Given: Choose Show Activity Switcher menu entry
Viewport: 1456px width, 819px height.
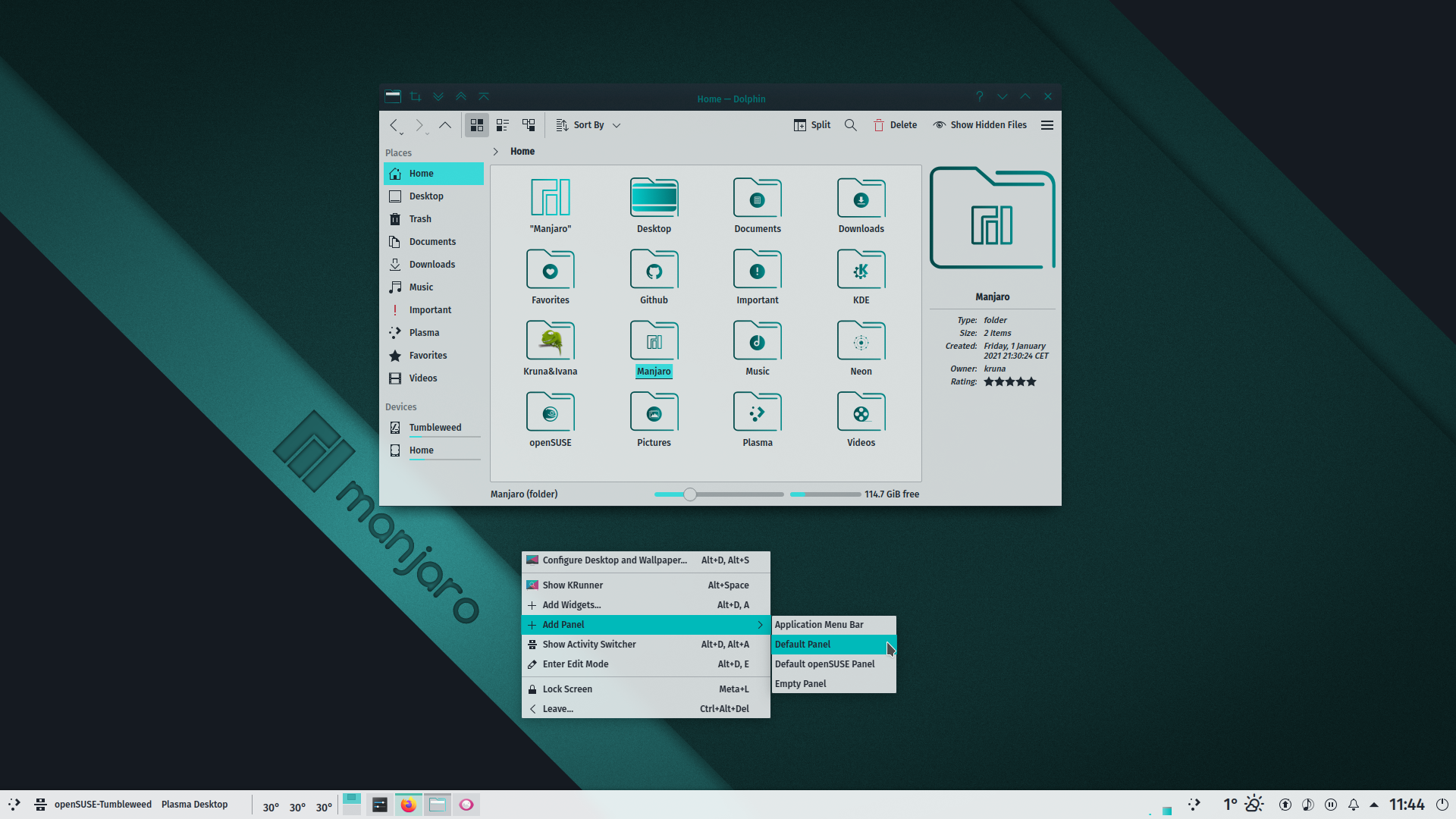Looking at the screenshot, I should [646, 645].
